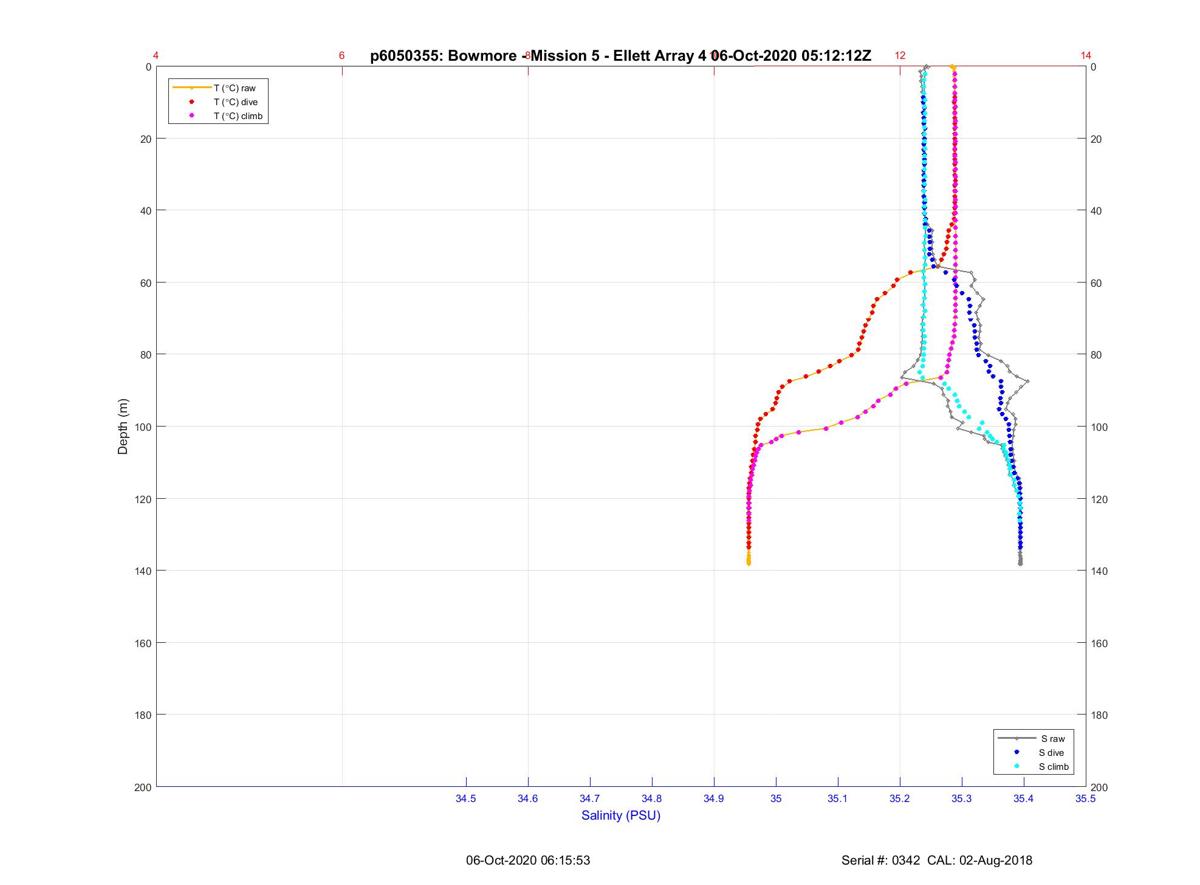The image size is (1200, 885).
Task: Click salinity tick label 35.2
Action: click(x=900, y=798)
